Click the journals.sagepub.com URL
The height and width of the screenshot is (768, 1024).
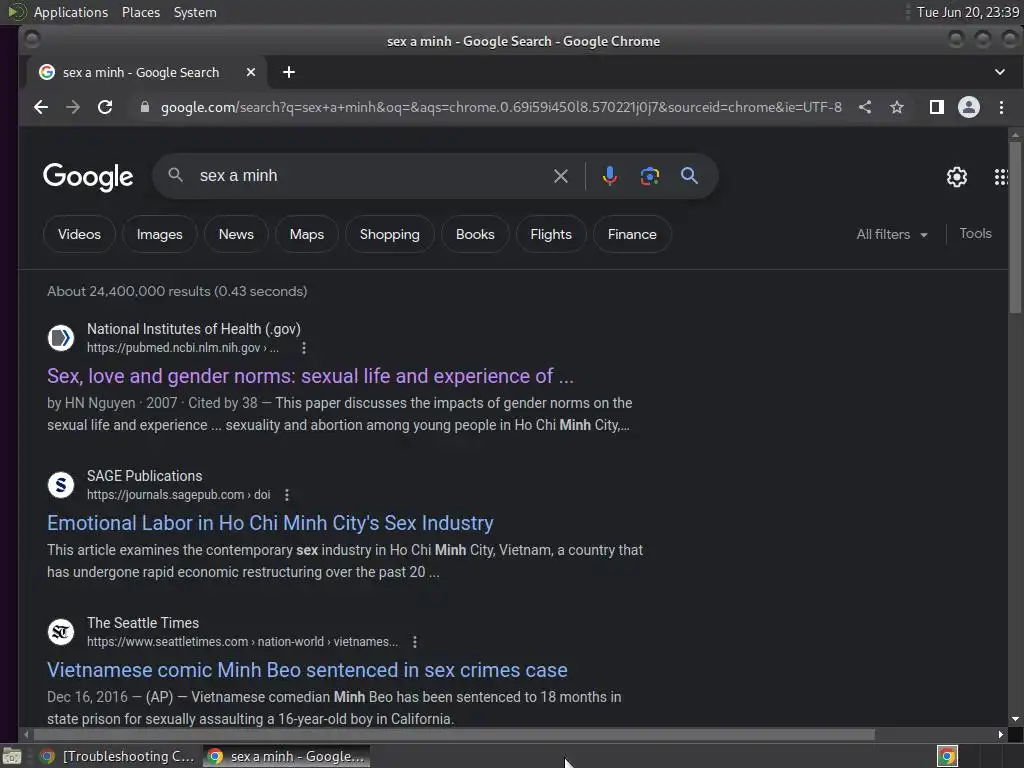click(x=178, y=495)
